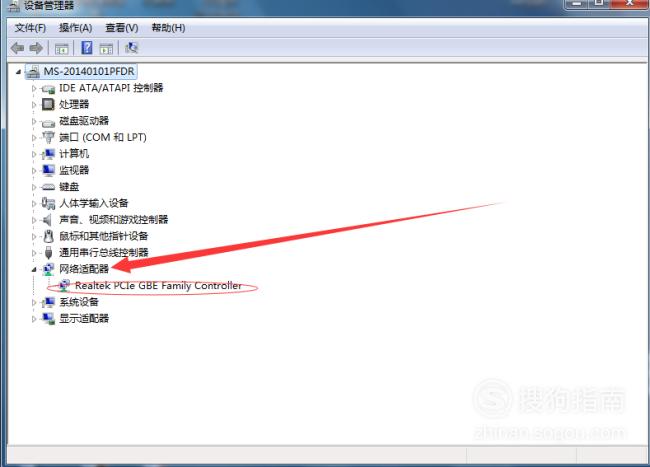Click the Scan for hardware changes icon
The image size is (650, 467).
pyautogui.click(x=131, y=48)
